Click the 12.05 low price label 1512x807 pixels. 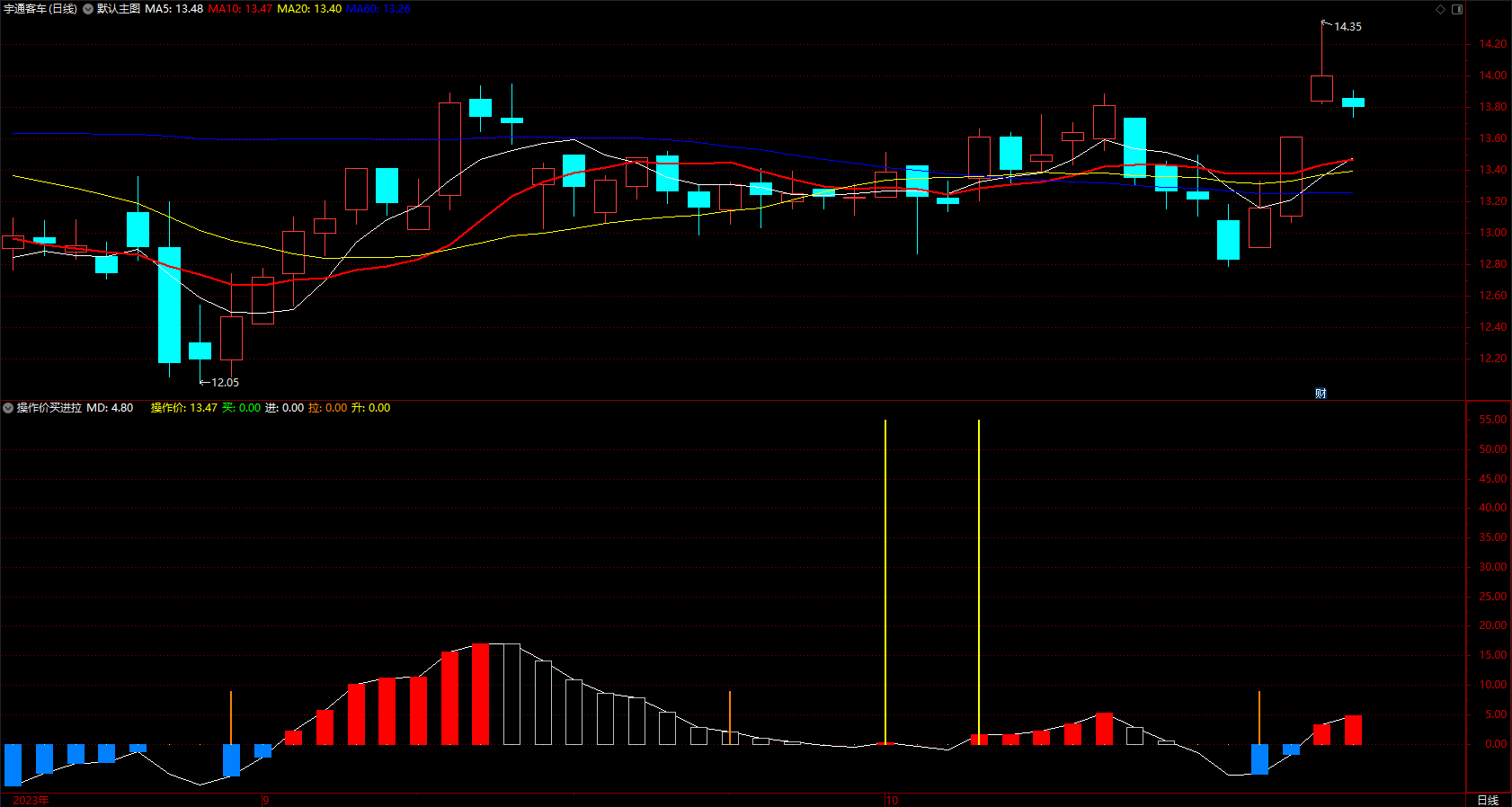pyautogui.click(x=225, y=383)
